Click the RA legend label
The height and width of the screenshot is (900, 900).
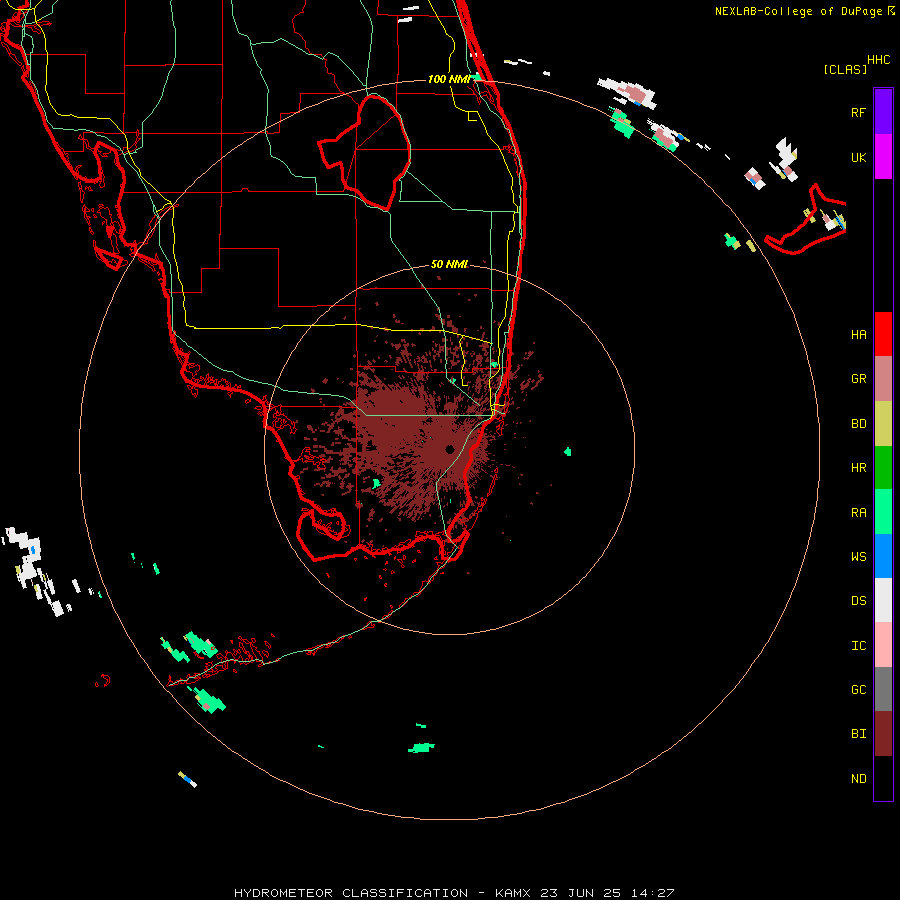tap(858, 513)
